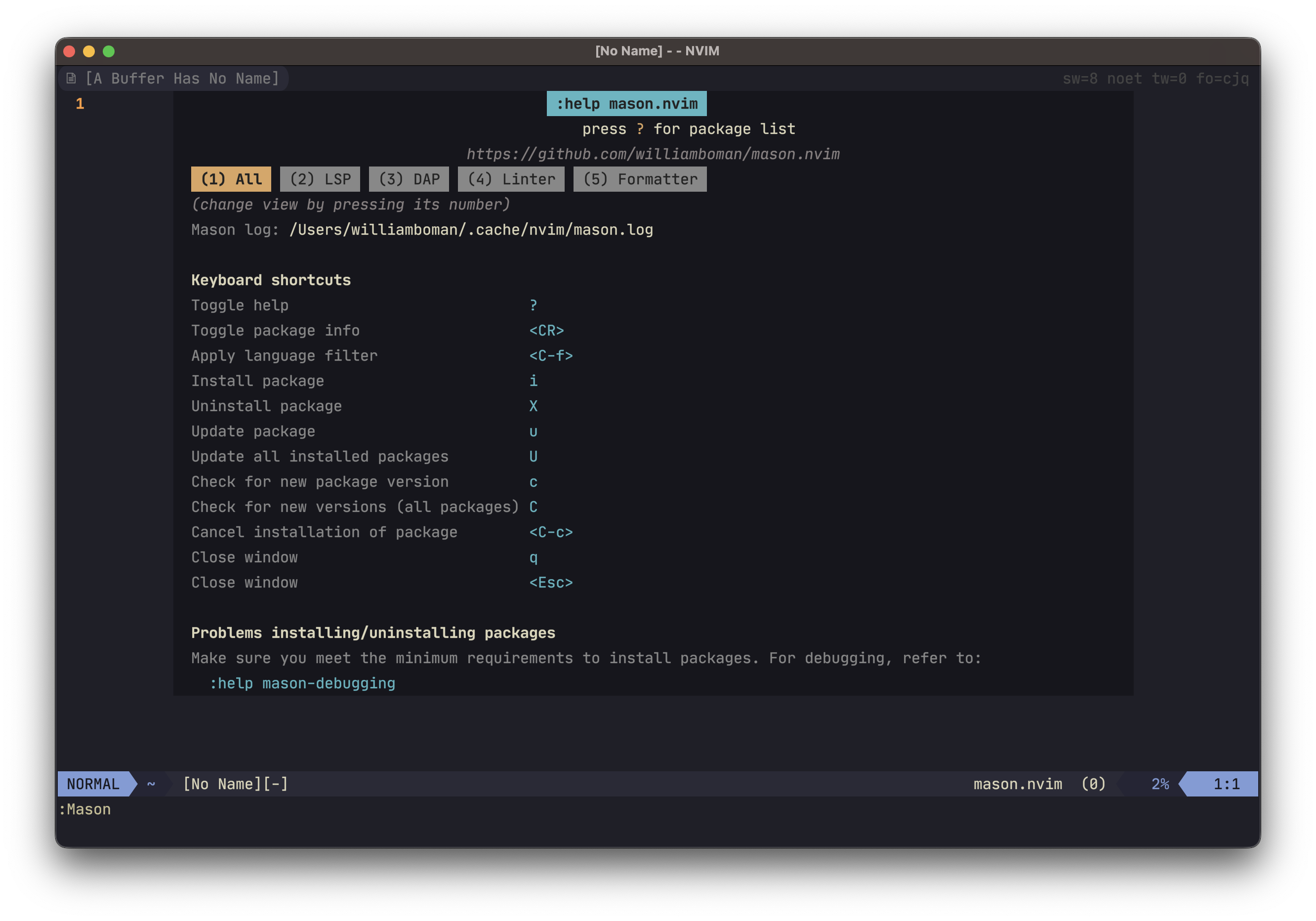The height and width of the screenshot is (921, 1316).
Task: Click 'Check for new versions (all packages)' label
Action: (355, 507)
